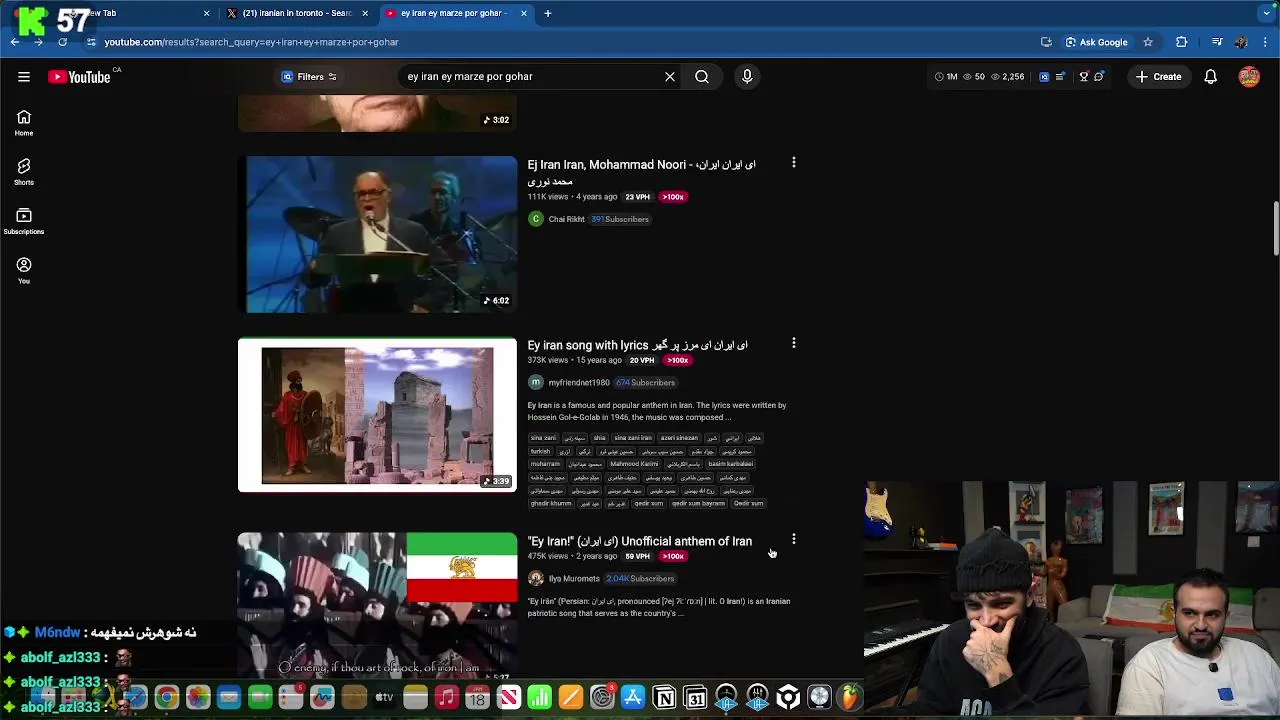Open options for Unofficial anthem of Iran video
The image size is (1280, 720).
coord(794,539)
